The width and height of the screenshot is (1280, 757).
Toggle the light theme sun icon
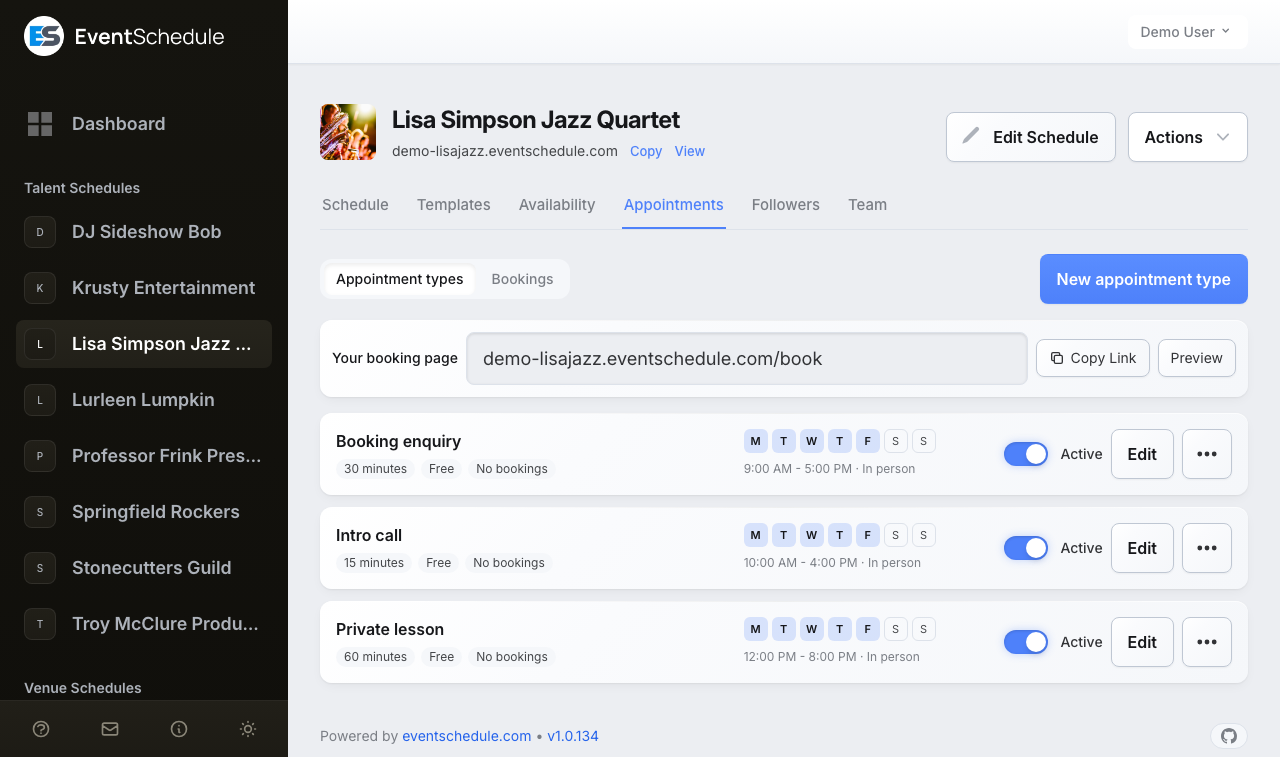pos(248,729)
